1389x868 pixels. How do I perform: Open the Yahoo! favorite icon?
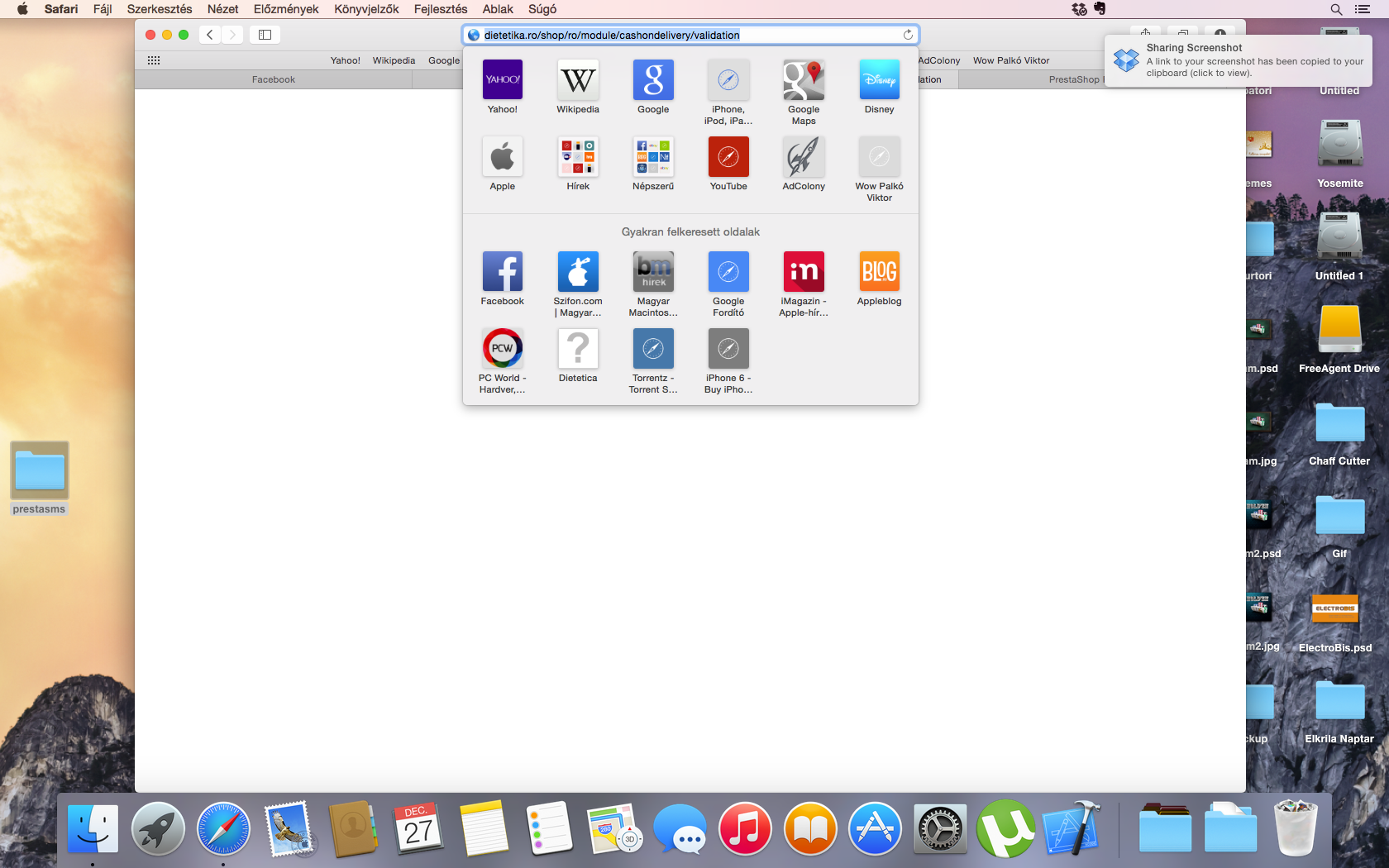point(503,79)
